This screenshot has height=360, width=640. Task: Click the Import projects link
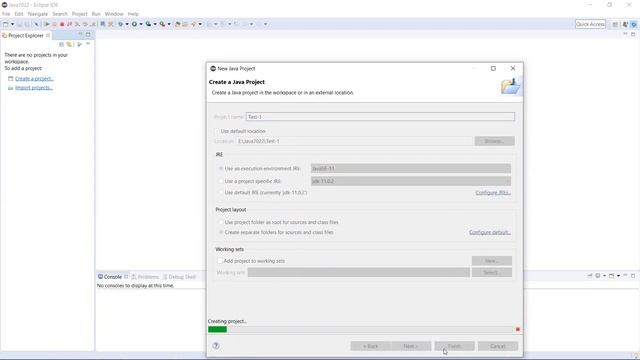coord(34,88)
